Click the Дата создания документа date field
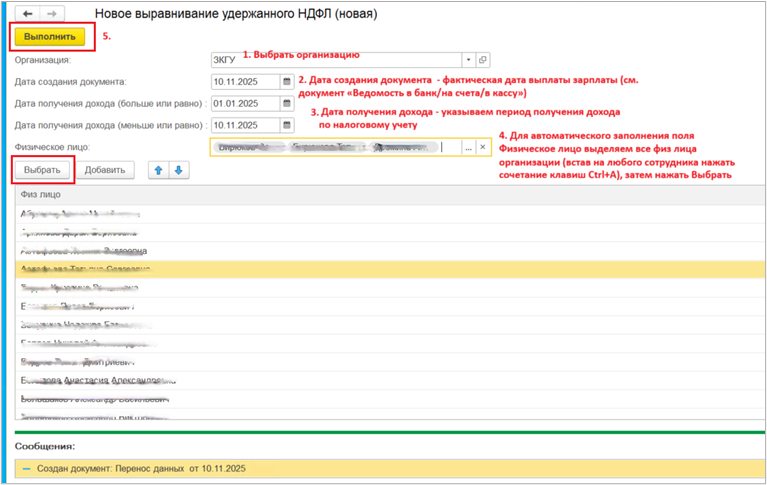This screenshot has width=767, height=485. click(x=245, y=82)
